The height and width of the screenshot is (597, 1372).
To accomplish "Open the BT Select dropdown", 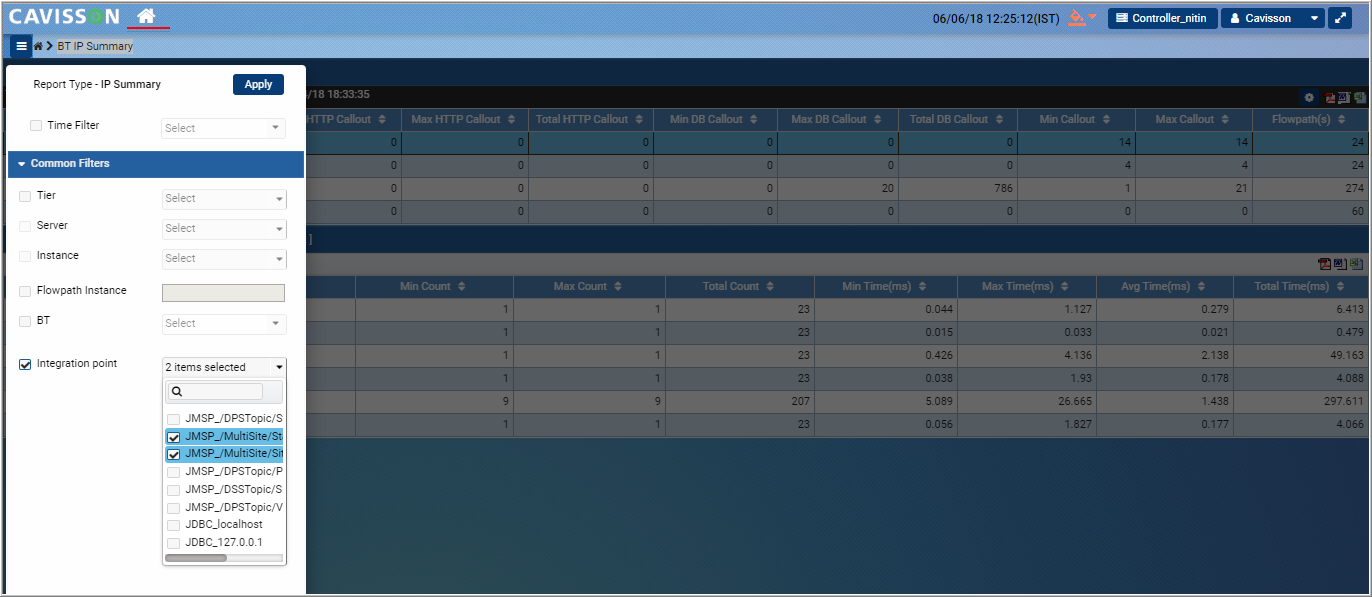I will coord(224,323).
